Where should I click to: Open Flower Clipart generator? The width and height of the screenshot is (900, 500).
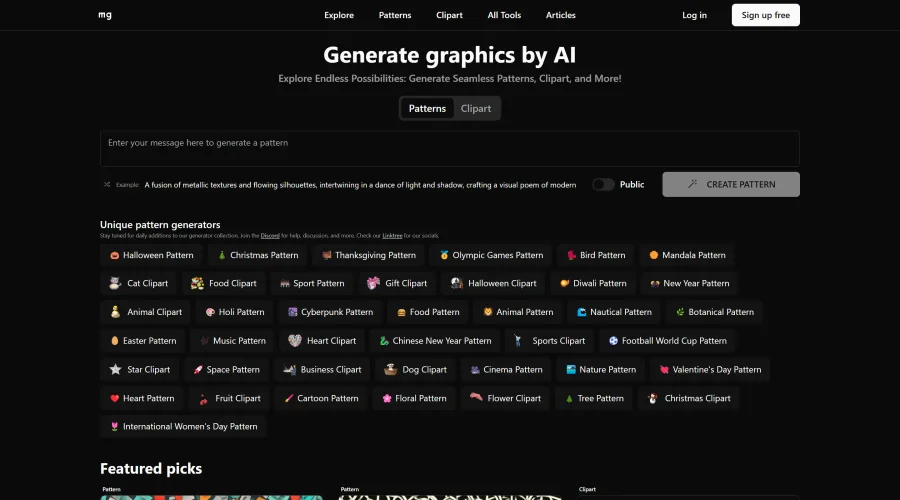505,398
